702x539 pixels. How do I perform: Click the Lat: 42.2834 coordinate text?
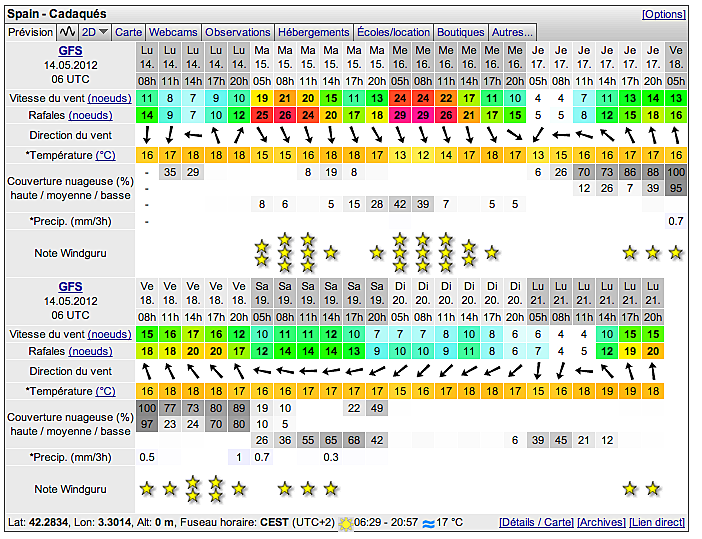(38, 522)
